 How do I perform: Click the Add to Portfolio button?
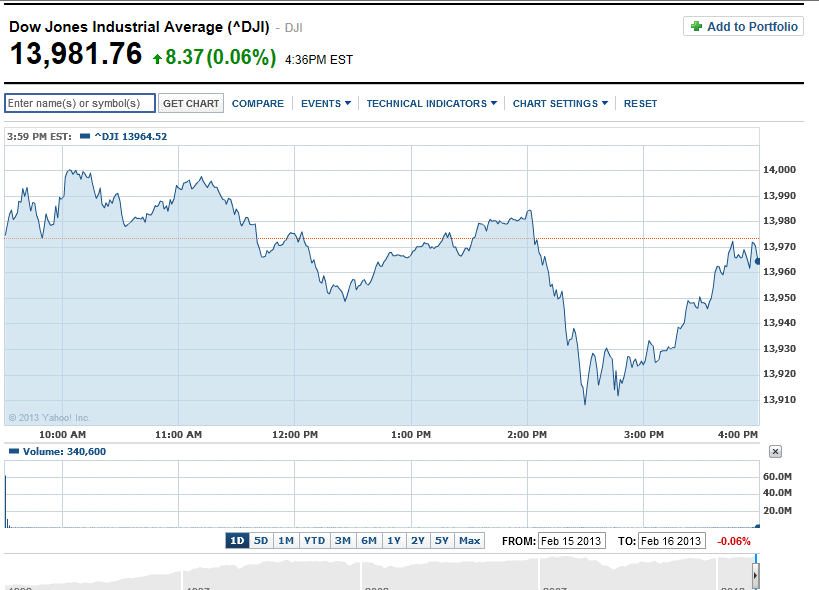[743, 26]
